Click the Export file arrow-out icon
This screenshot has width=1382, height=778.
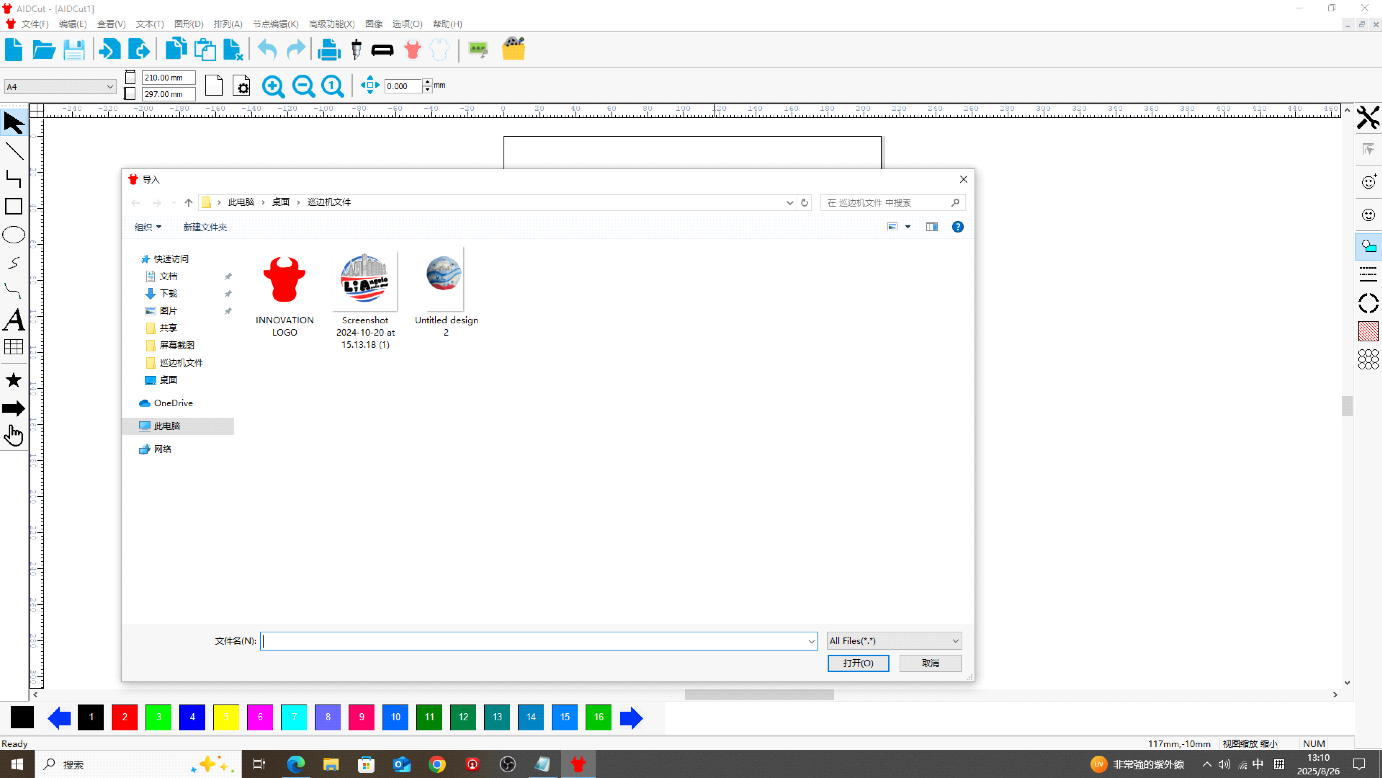[x=139, y=49]
